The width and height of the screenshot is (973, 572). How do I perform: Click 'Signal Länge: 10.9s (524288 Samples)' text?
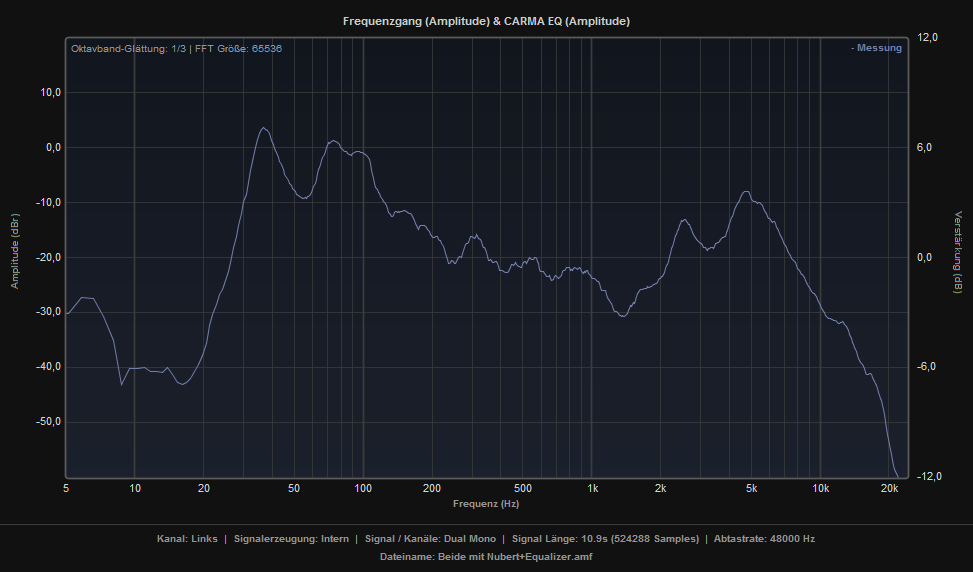coord(605,539)
